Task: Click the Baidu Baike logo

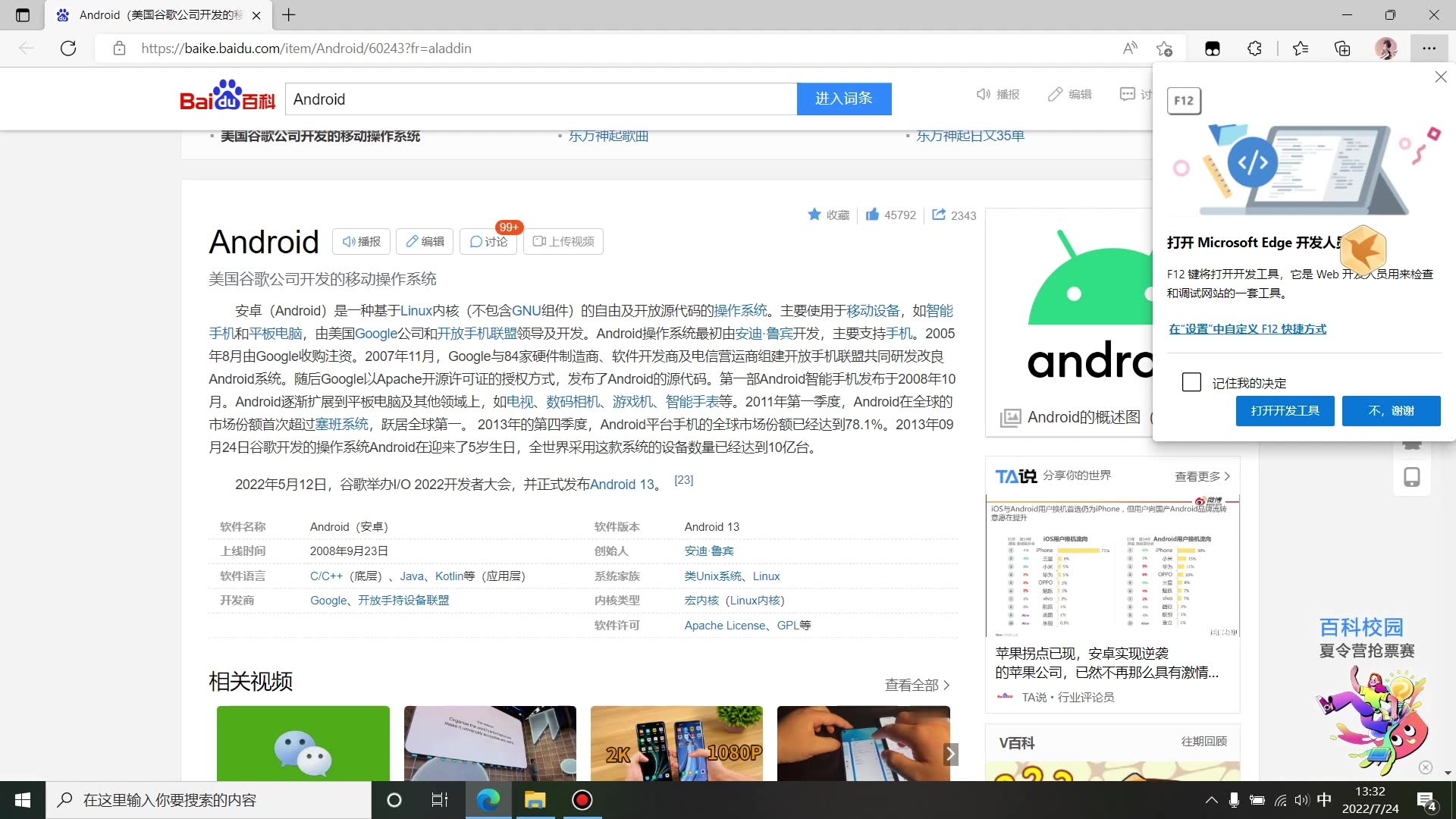Action: click(x=227, y=96)
